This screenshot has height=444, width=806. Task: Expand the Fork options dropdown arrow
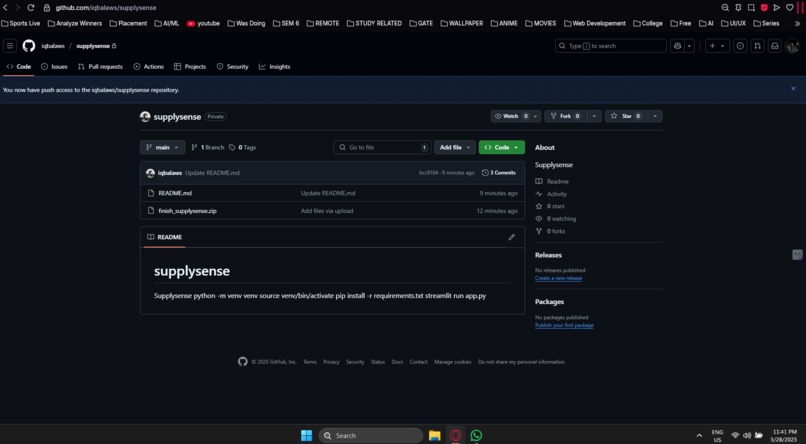point(594,116)
